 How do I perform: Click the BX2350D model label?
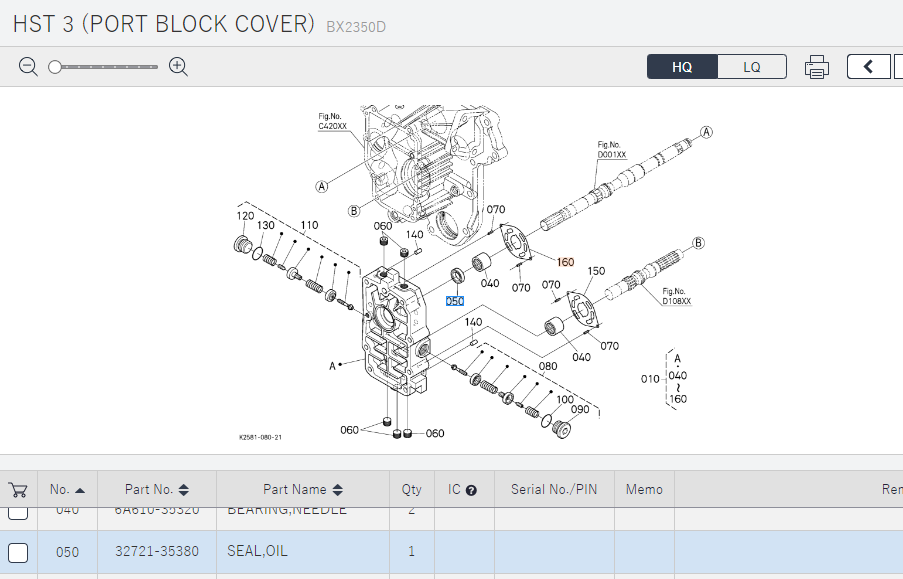pyautogui.click(x=356, y=27)
